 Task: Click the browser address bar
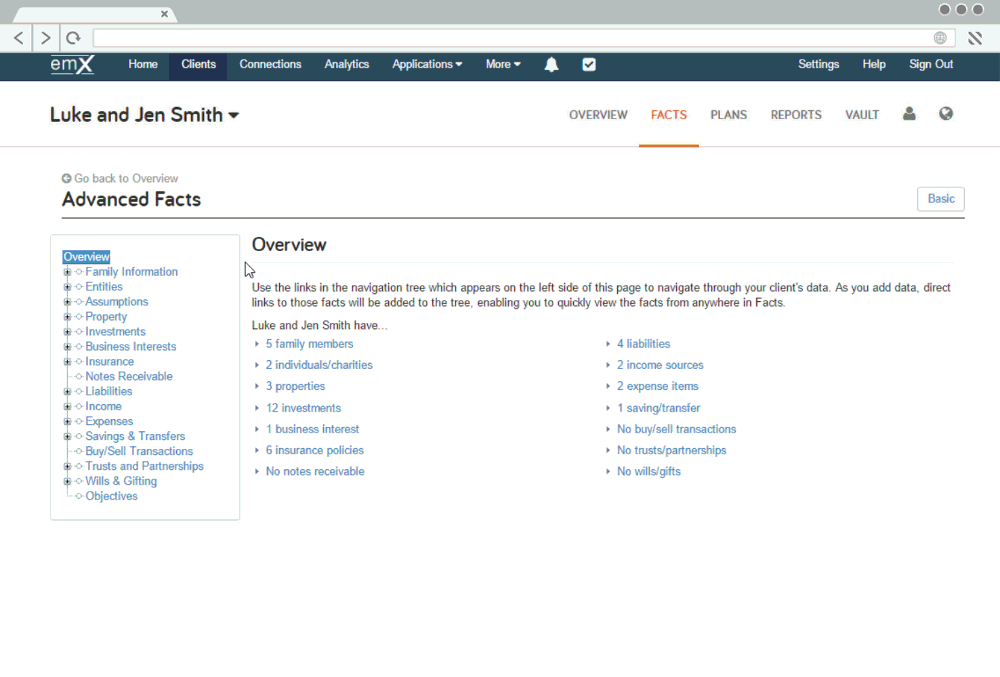pos(523,38)
